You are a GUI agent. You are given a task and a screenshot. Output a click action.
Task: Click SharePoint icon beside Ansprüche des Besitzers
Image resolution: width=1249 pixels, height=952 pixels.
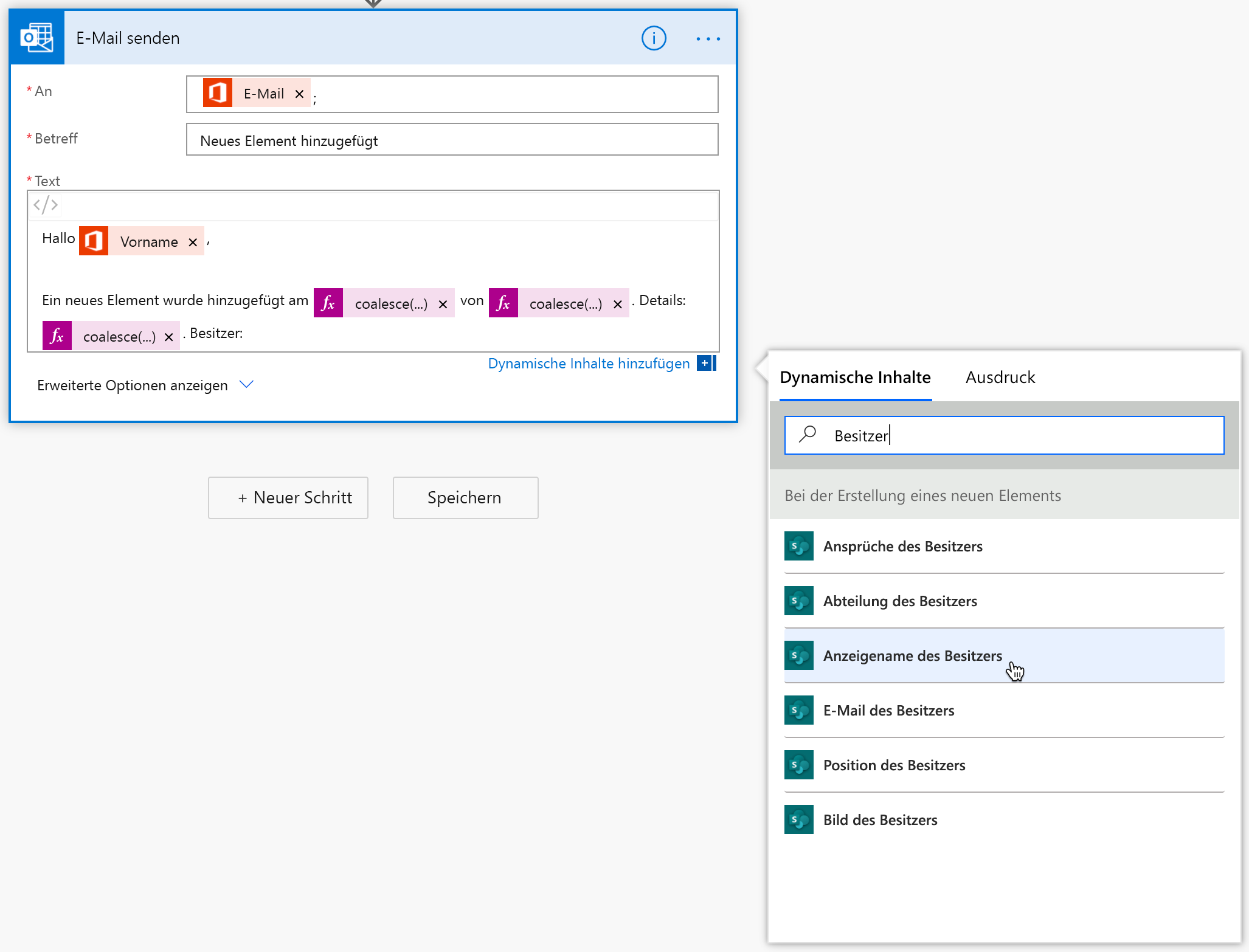click(x=799, y=546)
